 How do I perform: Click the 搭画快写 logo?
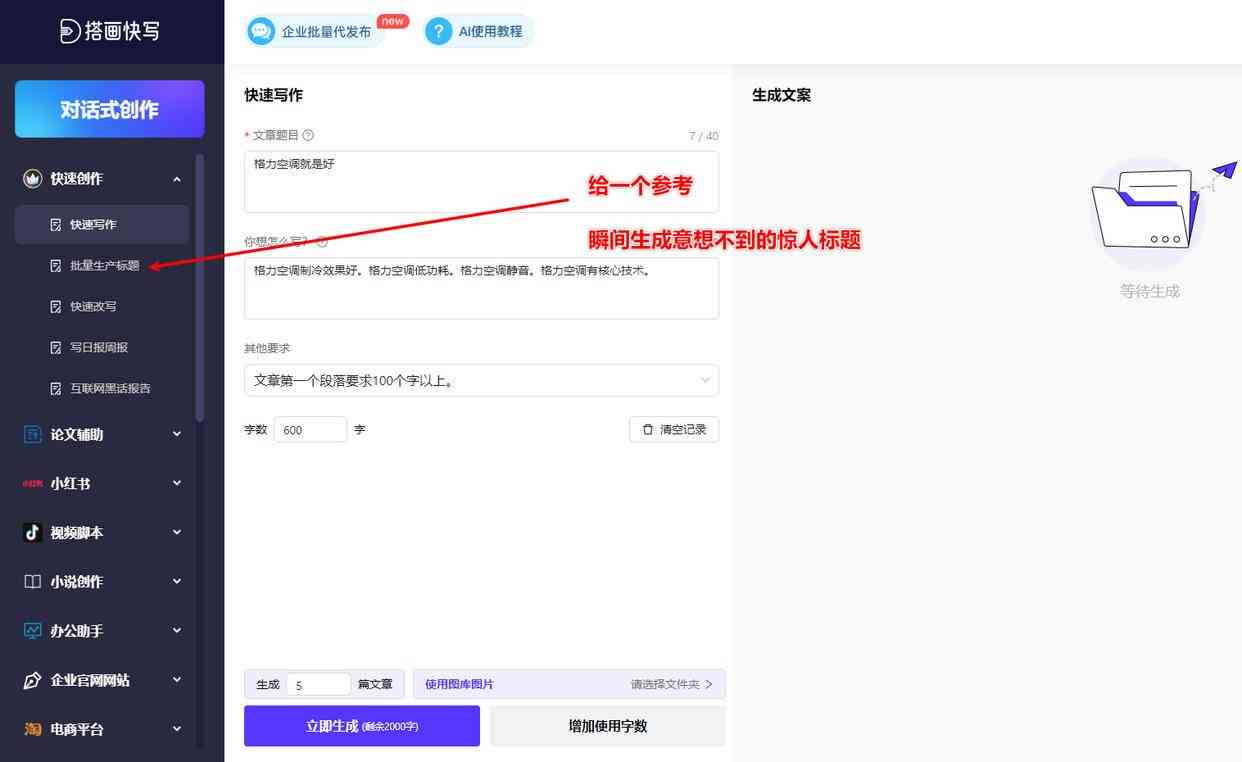tap(110, 31)
